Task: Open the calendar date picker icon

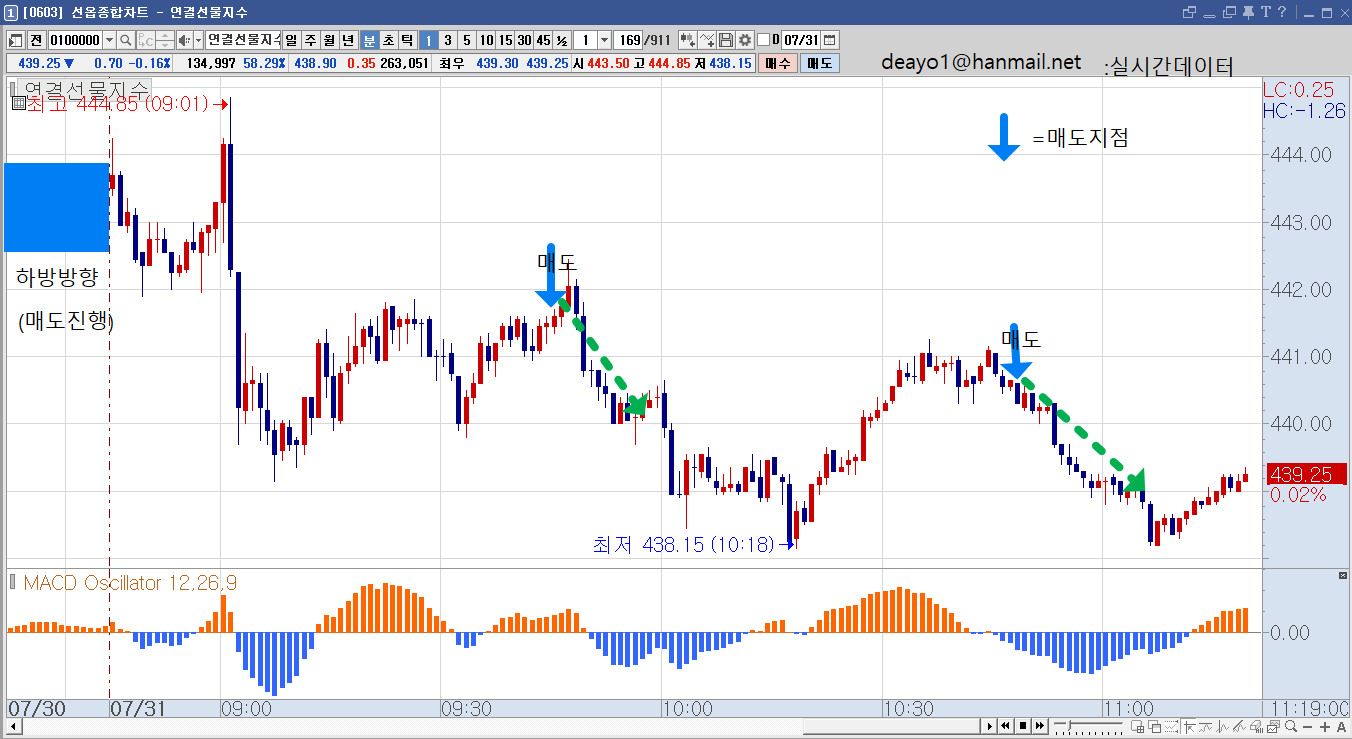Action: point(829,40)
